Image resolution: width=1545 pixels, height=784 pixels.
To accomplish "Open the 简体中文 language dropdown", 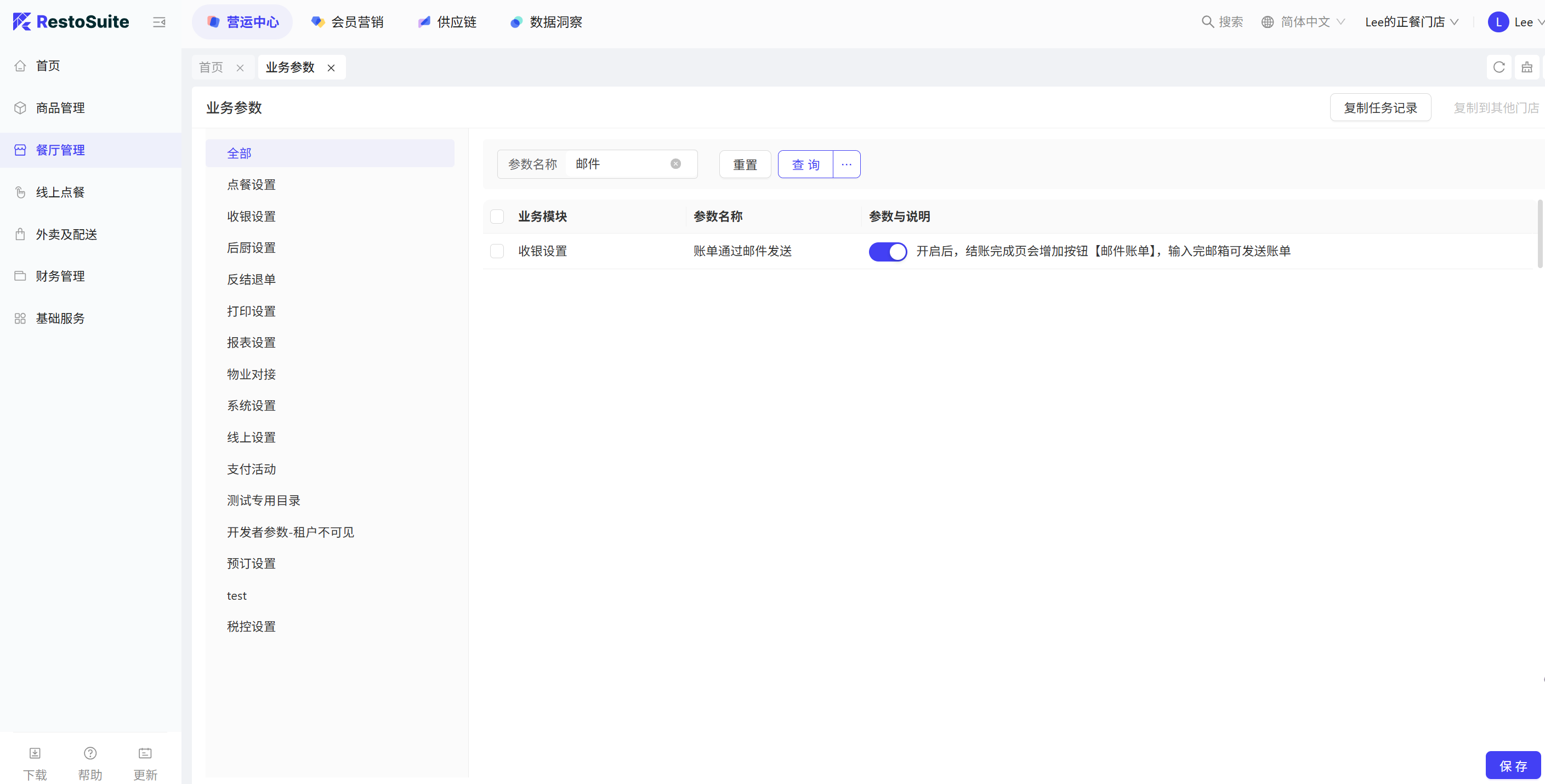I will pos(1304,22).
